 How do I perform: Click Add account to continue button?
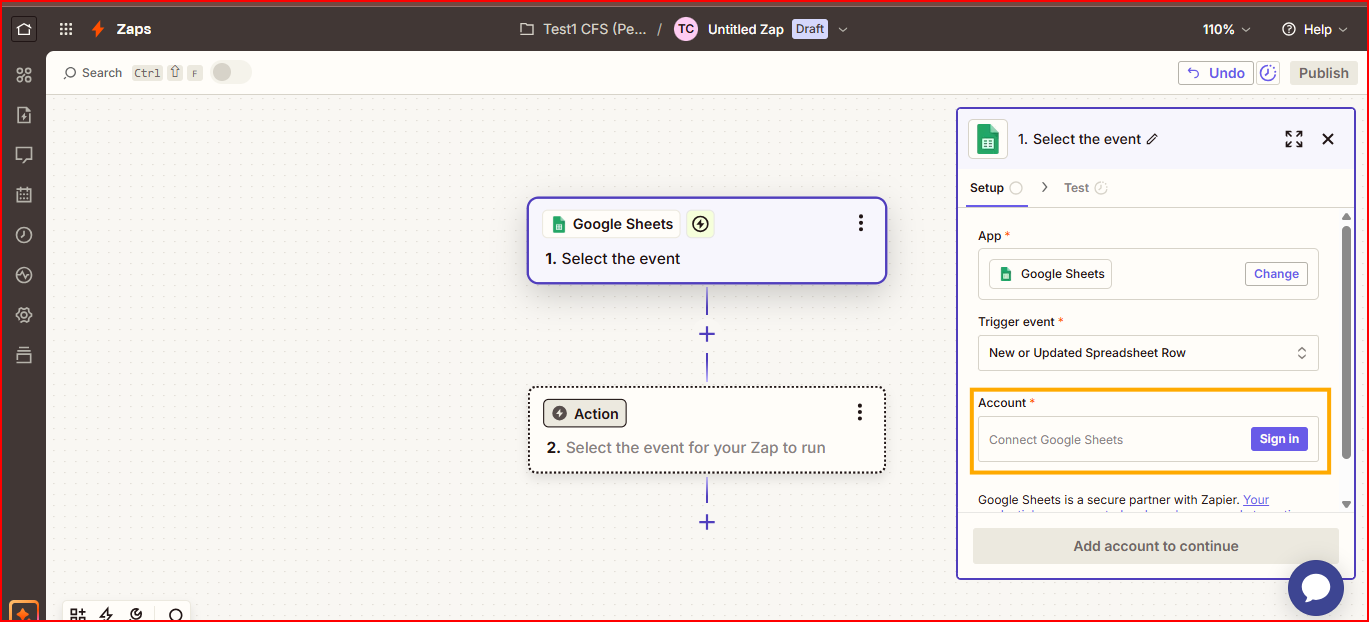tap(1155, 546)
